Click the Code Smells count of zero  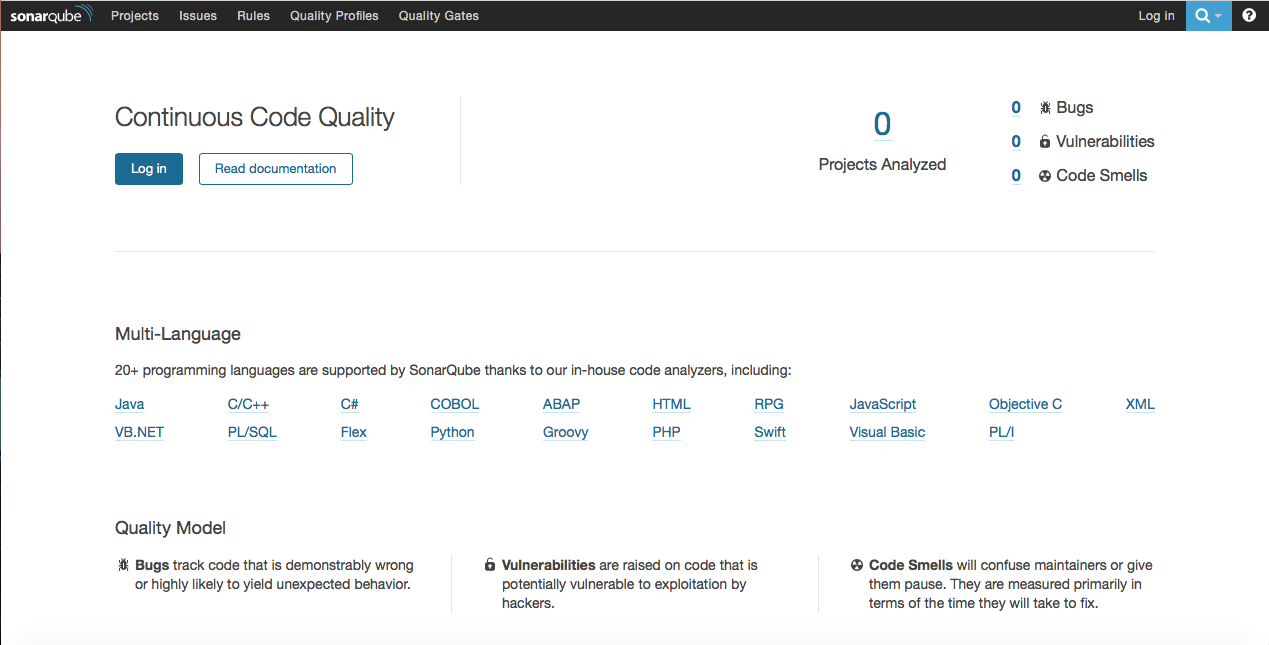[1016, 176]
